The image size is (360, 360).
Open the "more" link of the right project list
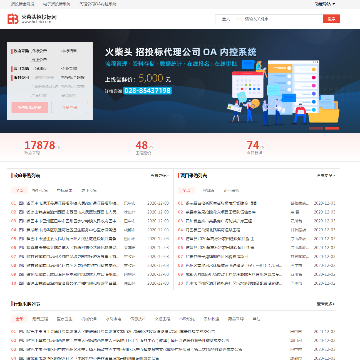tap(326, 175)
